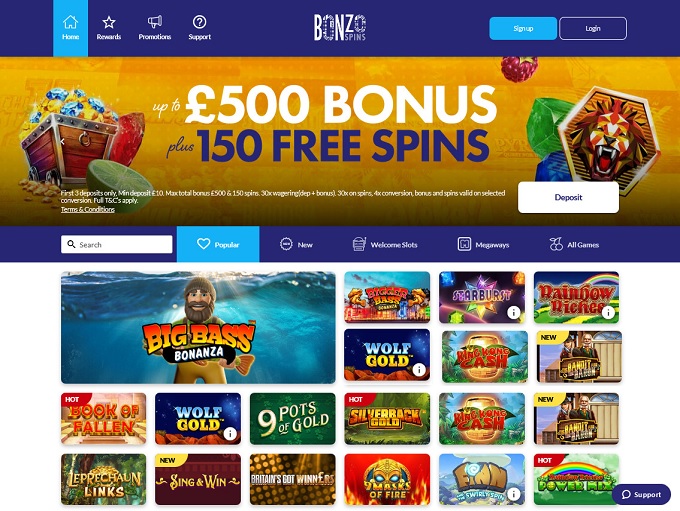Show info for Finn and the Swirly Spin
The image size is (680, 511).
click(513, 494)
